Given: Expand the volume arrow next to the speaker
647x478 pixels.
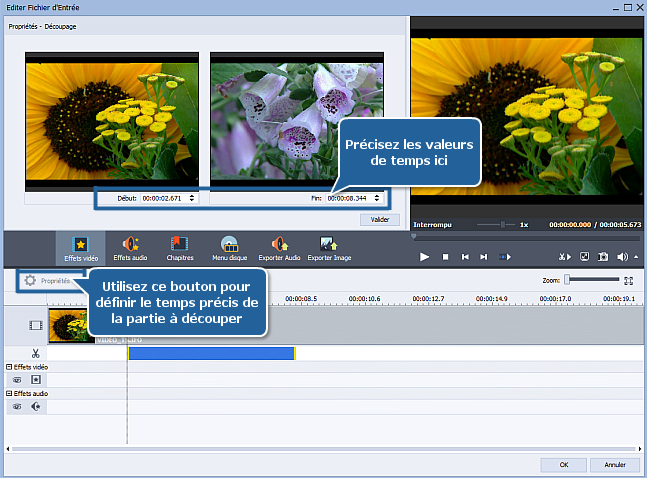Looking at the screenshot, I should coord(635,258).
